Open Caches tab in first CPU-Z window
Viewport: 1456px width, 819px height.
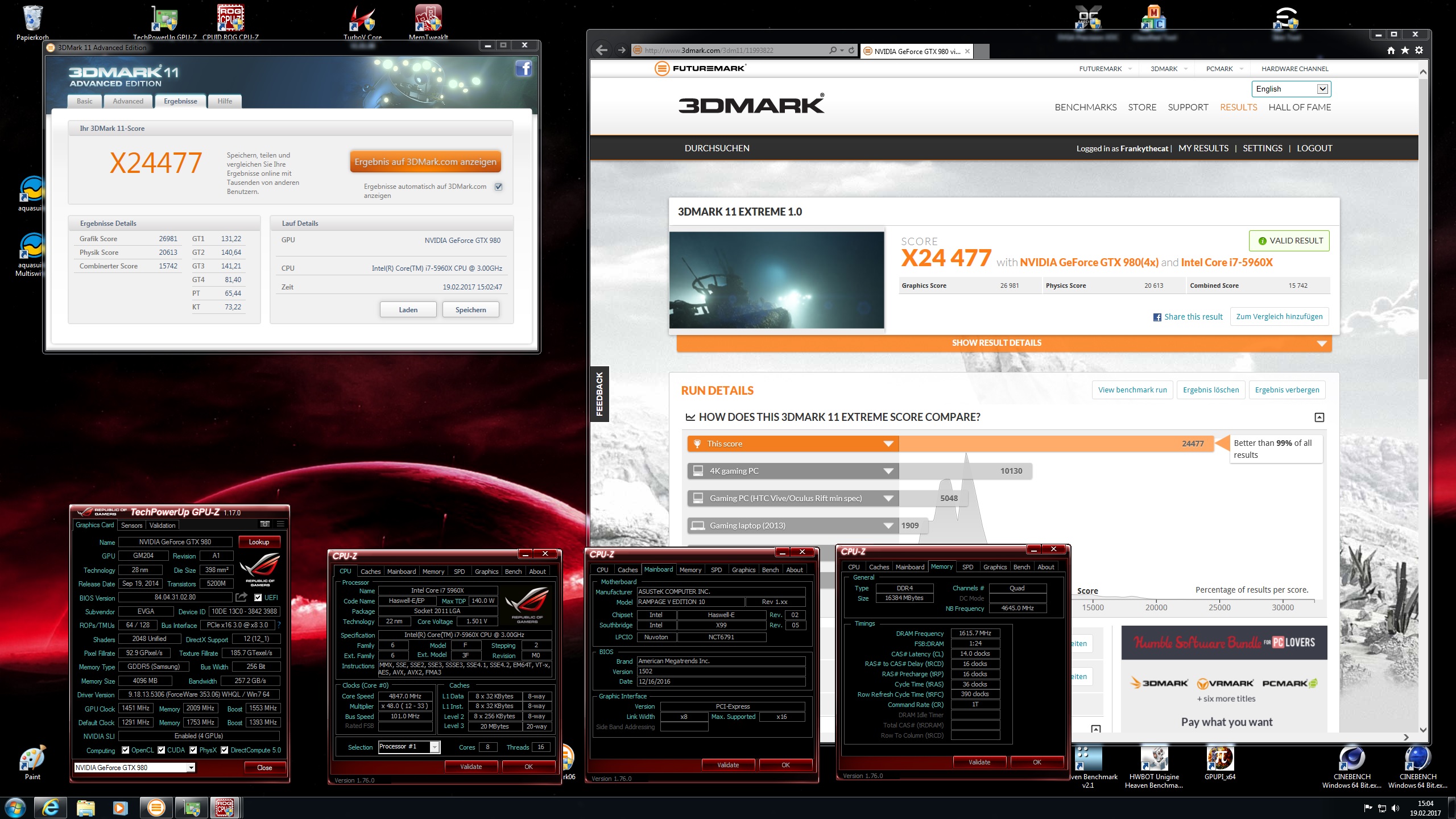pyautogui.click(x=370, y=571)
